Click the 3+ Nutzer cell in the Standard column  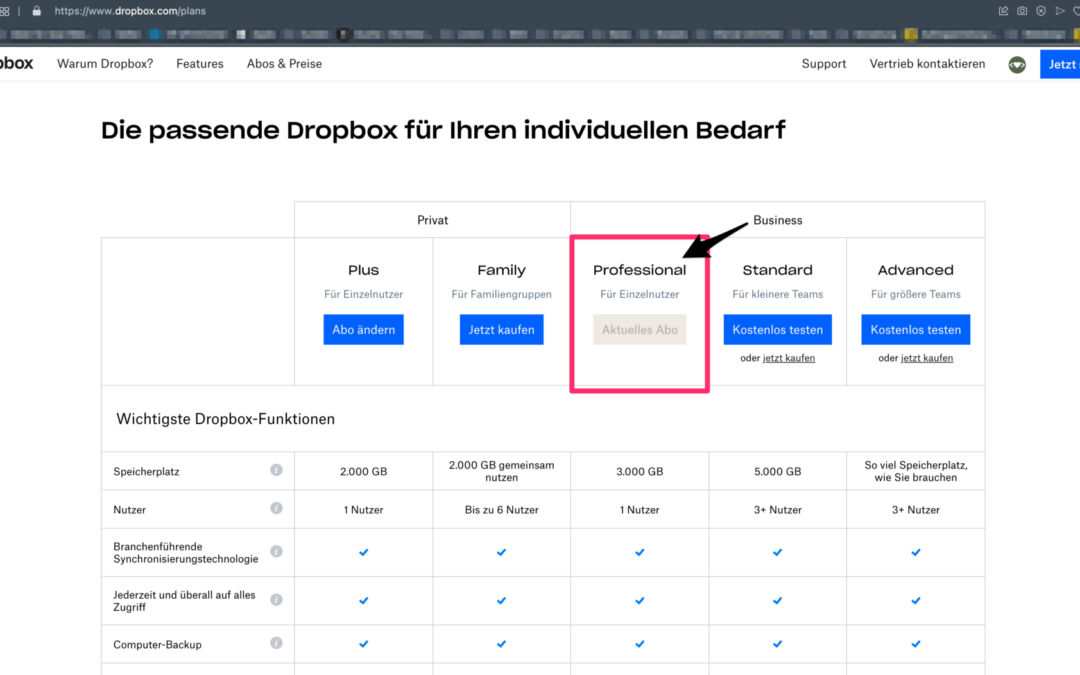point(778,510)
